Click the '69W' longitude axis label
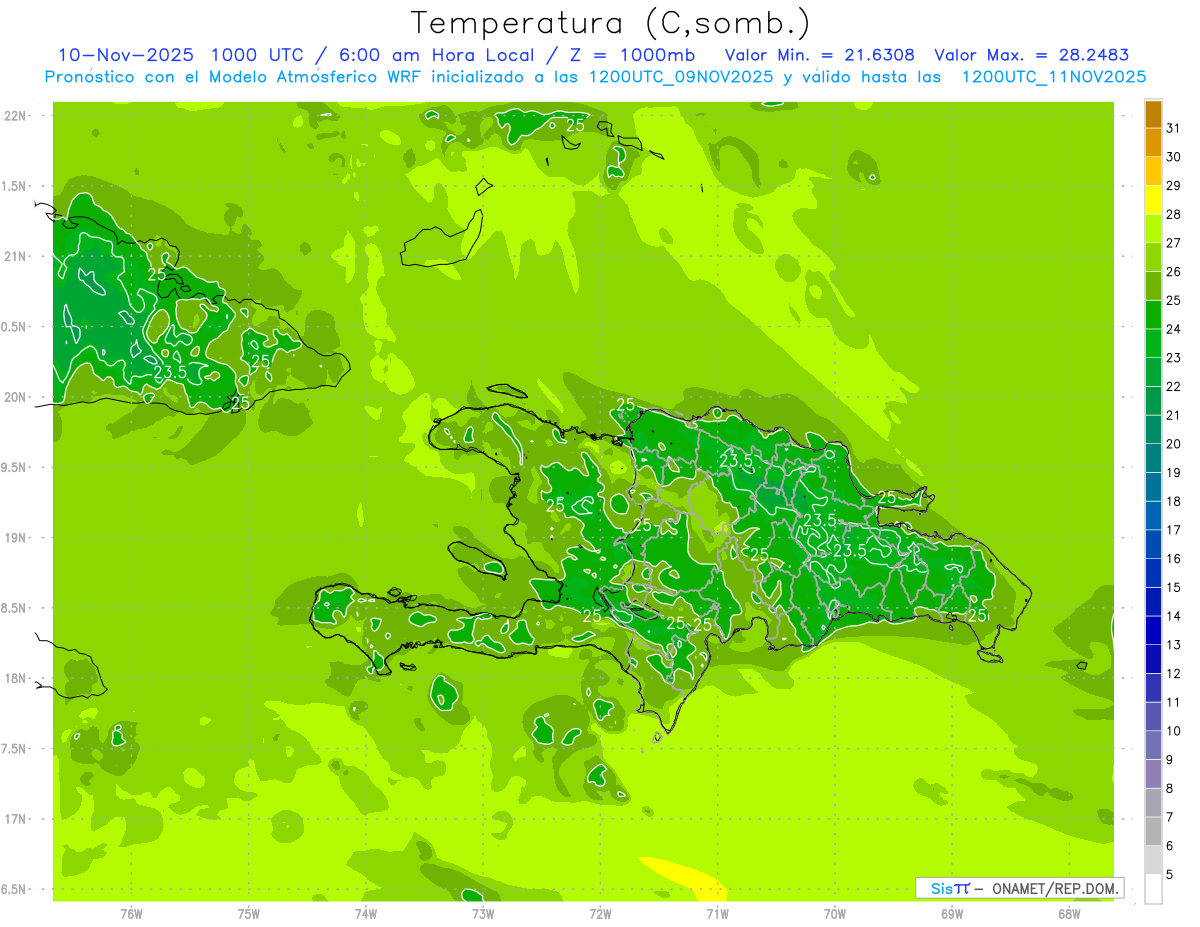The height and width of the screenshot is (927, 1200). click(x=952, y=913)
